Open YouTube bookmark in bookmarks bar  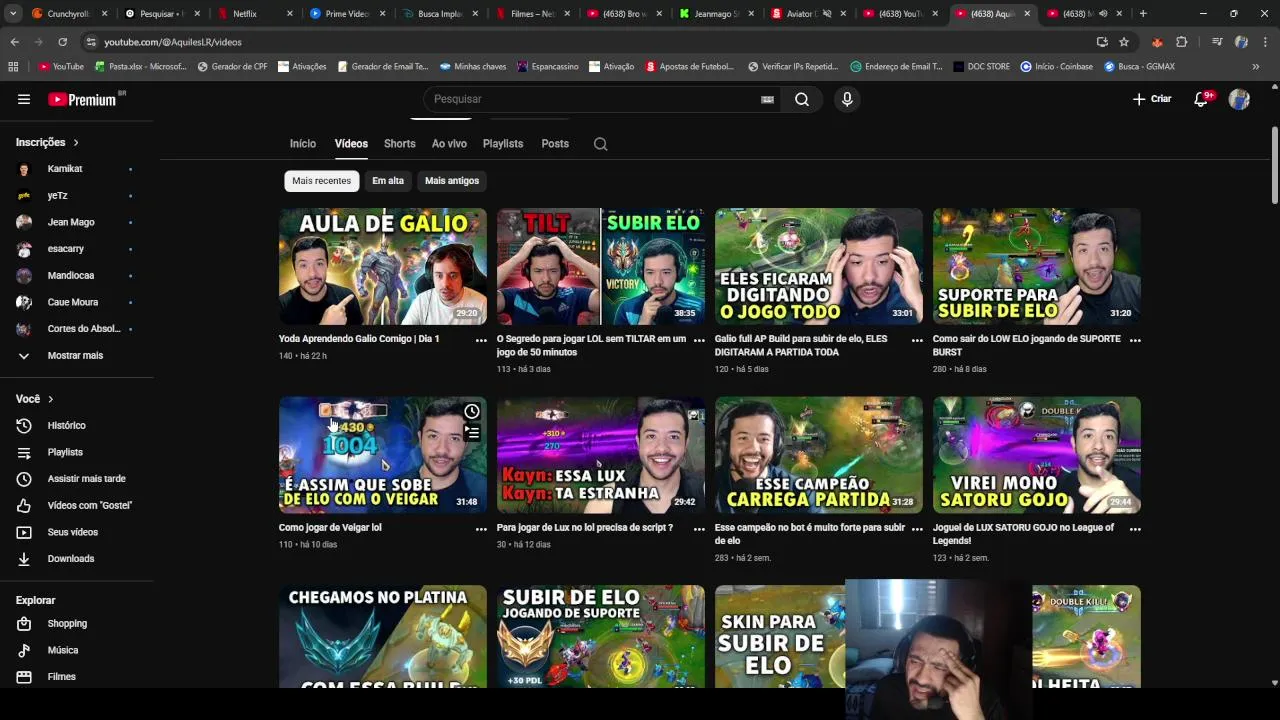point(61,67)
